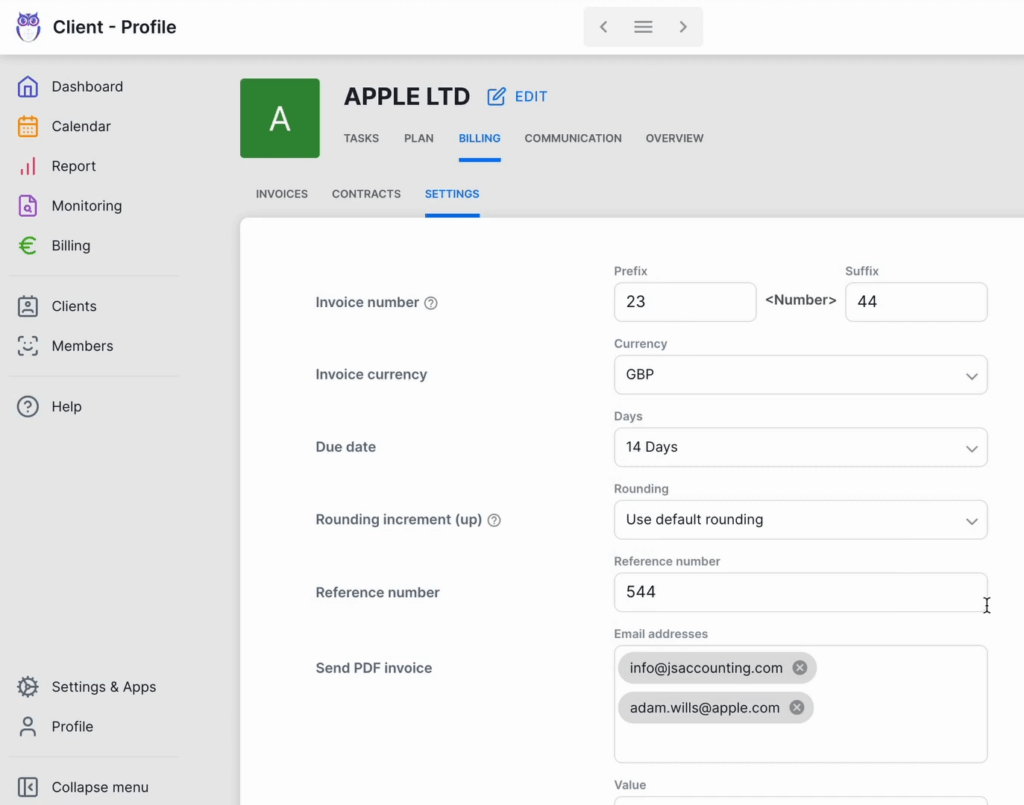Open Report bar chart icon
1024x805 pixels.
click(x=28, y=167)
